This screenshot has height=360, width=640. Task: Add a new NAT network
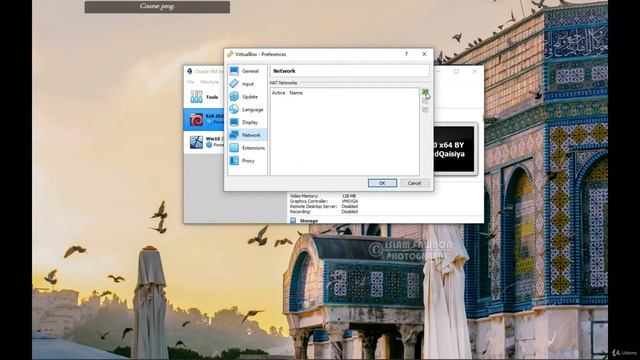click(425, 92)
